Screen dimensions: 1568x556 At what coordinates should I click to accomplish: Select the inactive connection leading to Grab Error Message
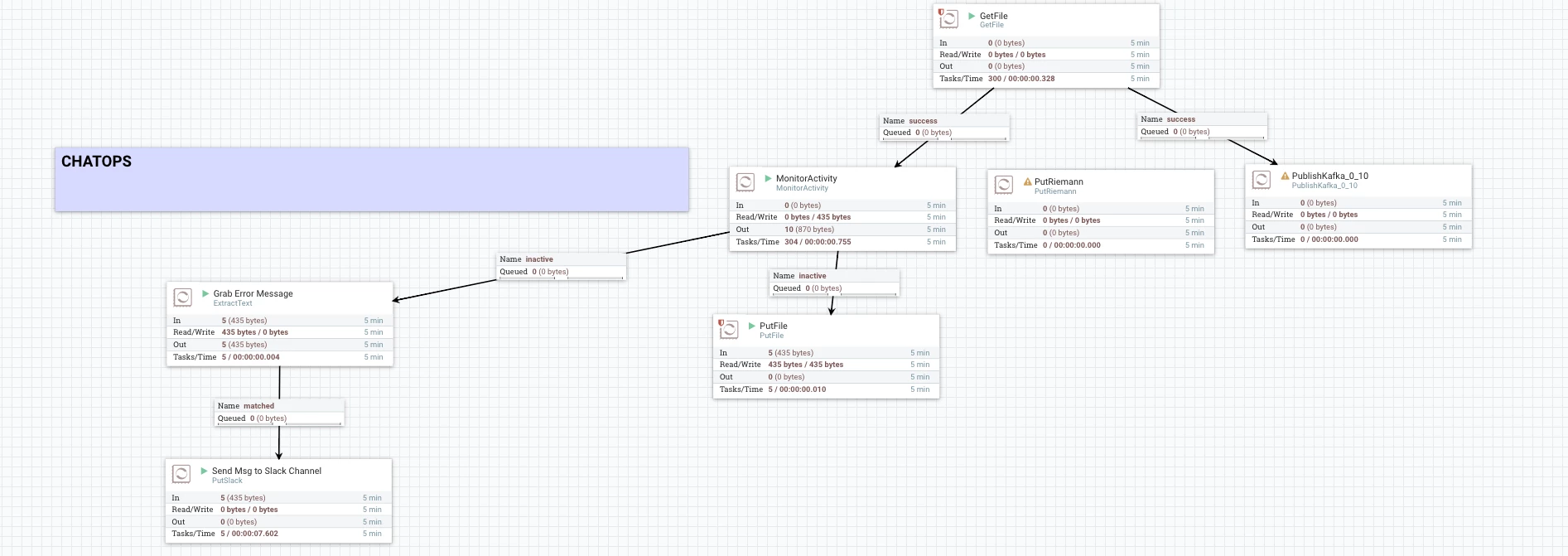(561, 266)
